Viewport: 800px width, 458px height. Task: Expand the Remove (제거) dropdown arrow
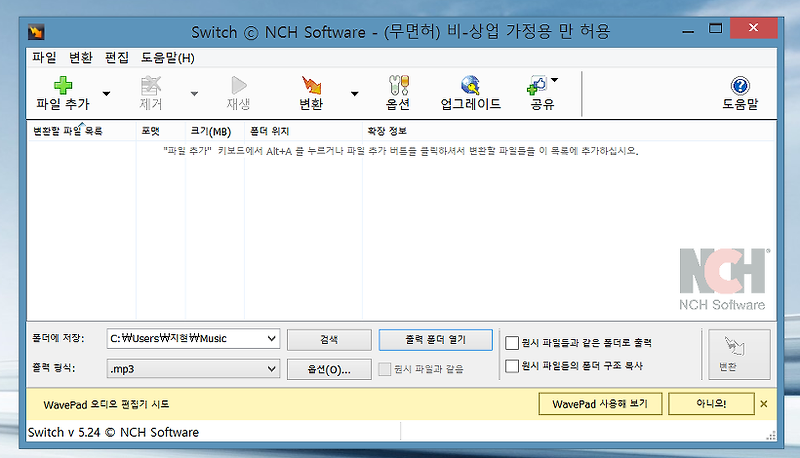pyautogui.click(x=194, y=93)
